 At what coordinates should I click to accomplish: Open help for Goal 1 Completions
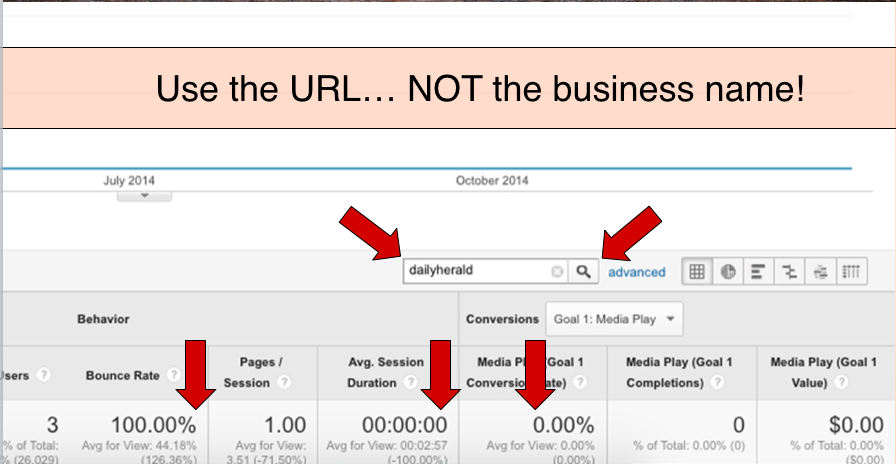[x=717, y=383]
